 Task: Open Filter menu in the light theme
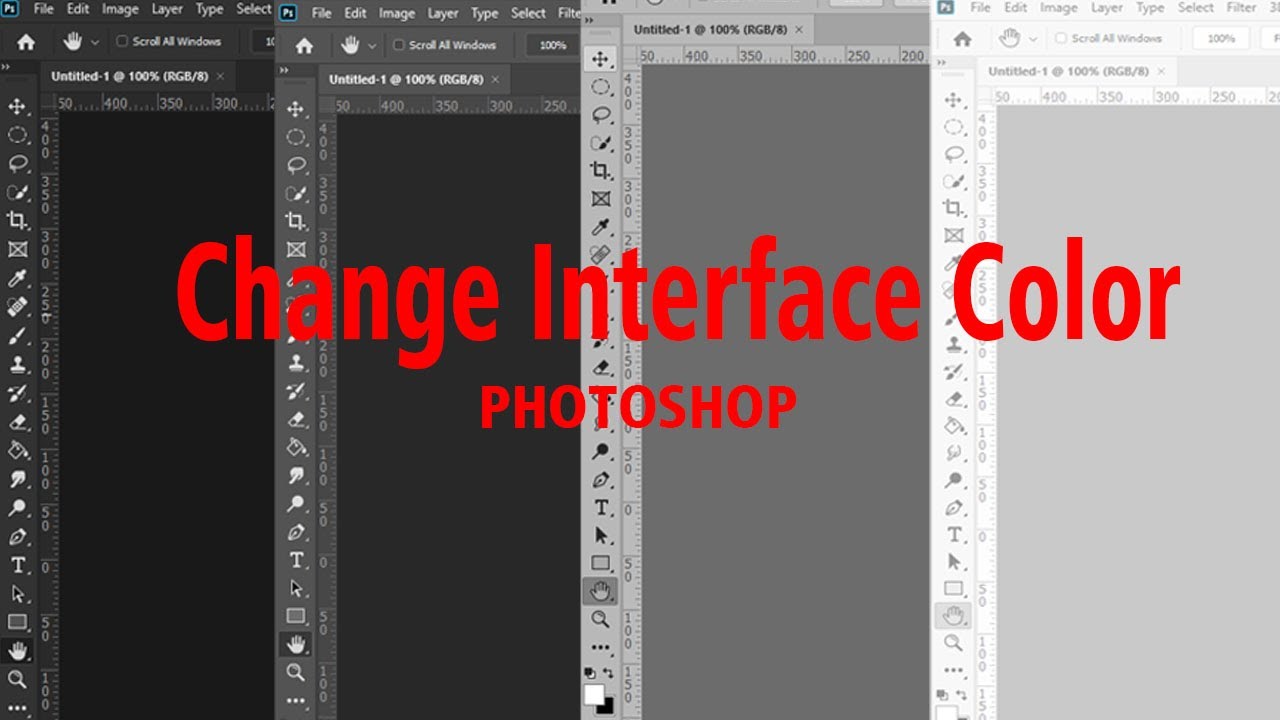pos(1241,7)
